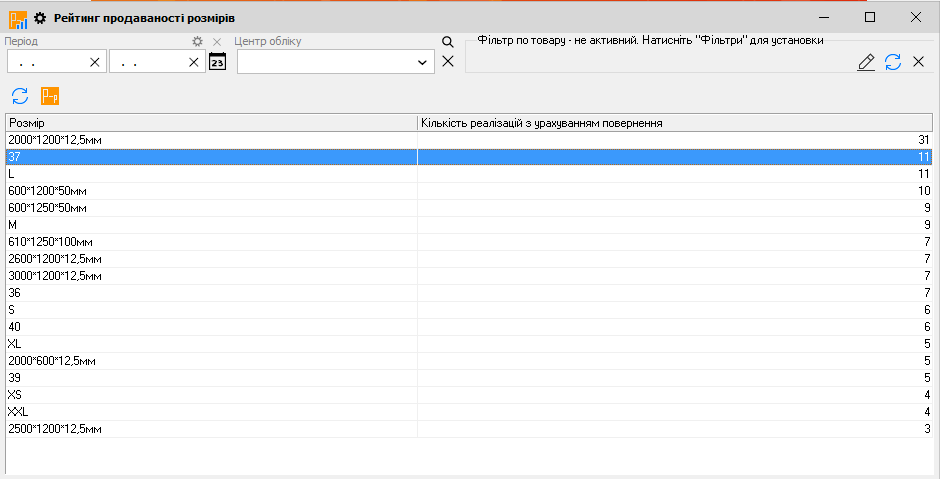Image resolution: width=940 pixels, height=479 pixels.
Task: Sort by the Розмір column header
Action: pos(210,122)
